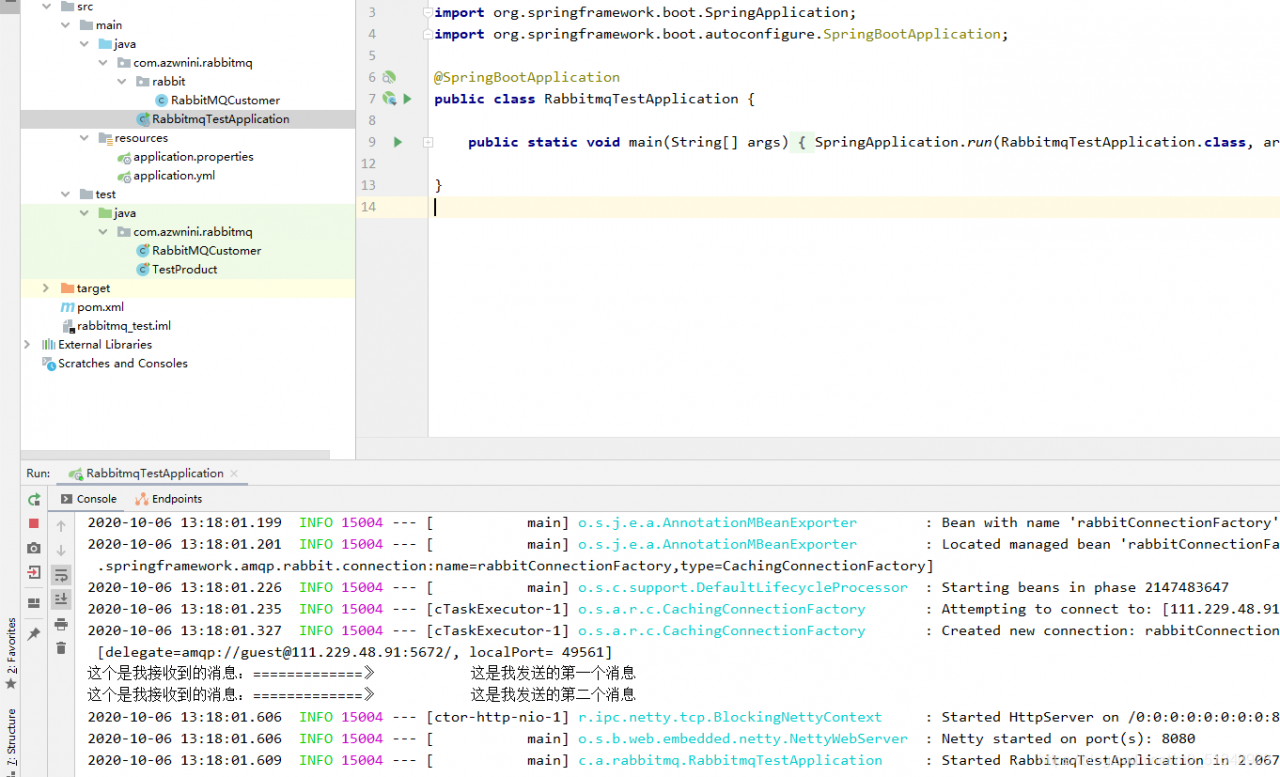This screenshot has width=1280, height=777.
Task: Click the Exit icon in the Run toolbar
Action: (34, 573)
